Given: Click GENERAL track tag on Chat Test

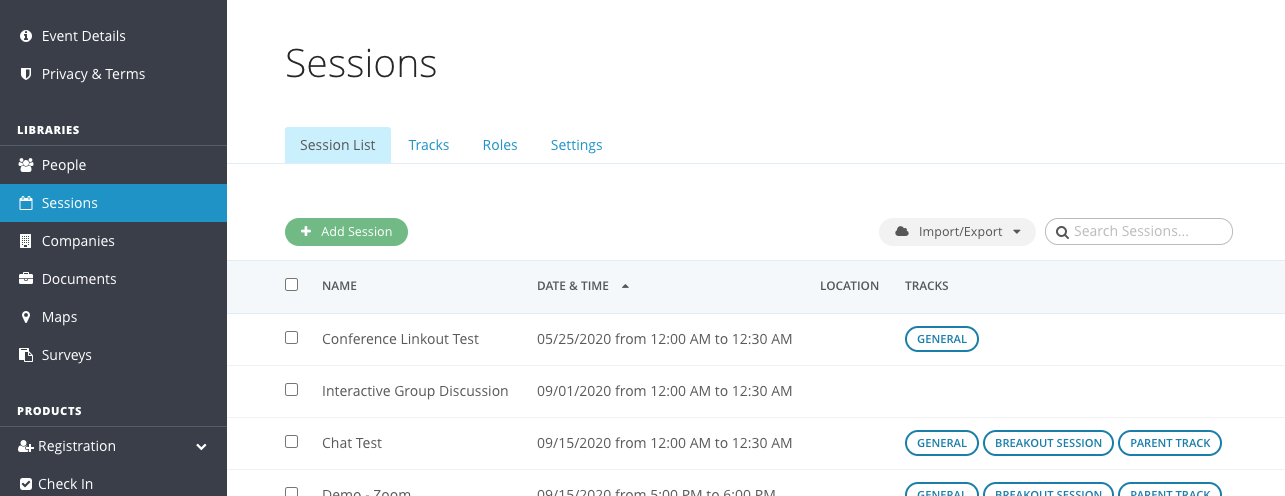Looking at the screenshot, I should 942,443.
